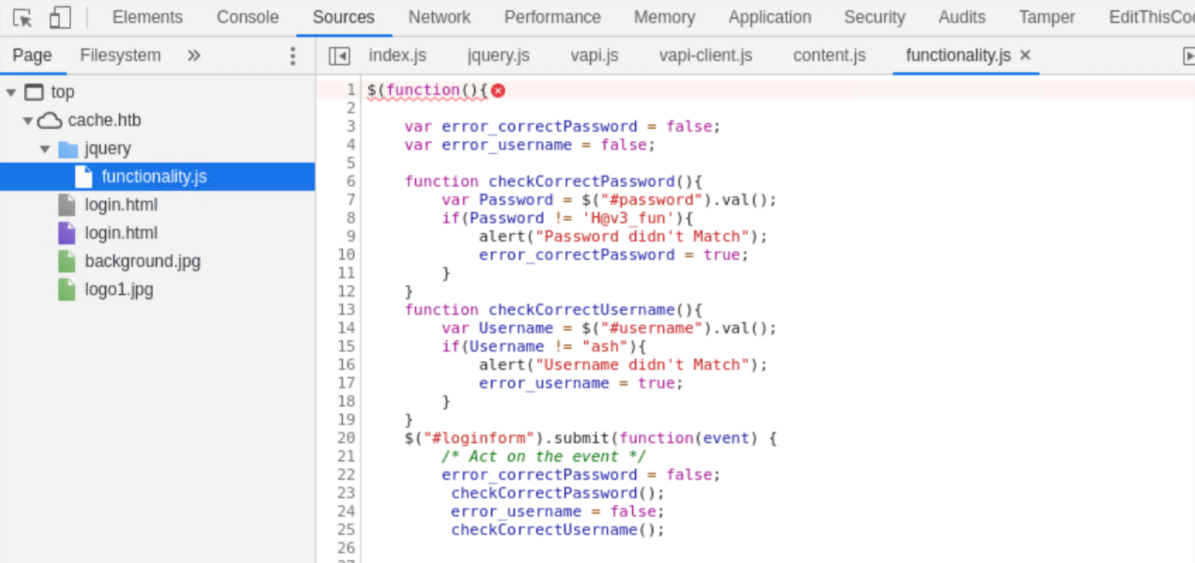This screenshot has width=1195, height=563.
Task: Select functionality.js in the file tree
Action: click(x=154, y=177)
